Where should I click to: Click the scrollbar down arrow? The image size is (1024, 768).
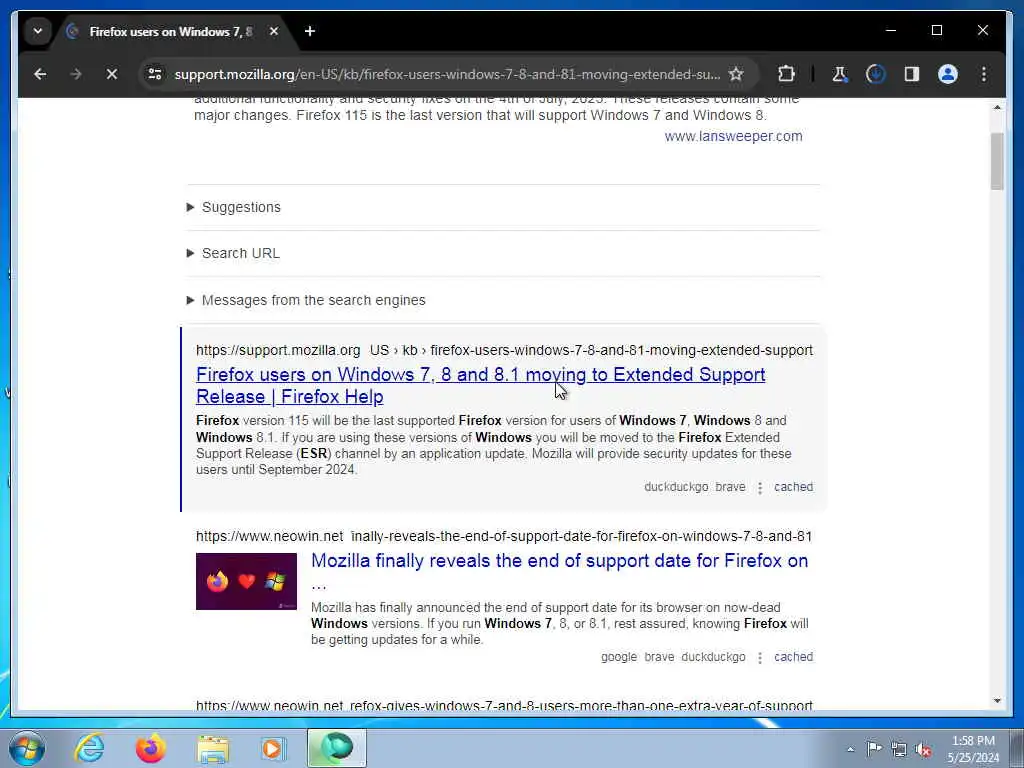997,701
